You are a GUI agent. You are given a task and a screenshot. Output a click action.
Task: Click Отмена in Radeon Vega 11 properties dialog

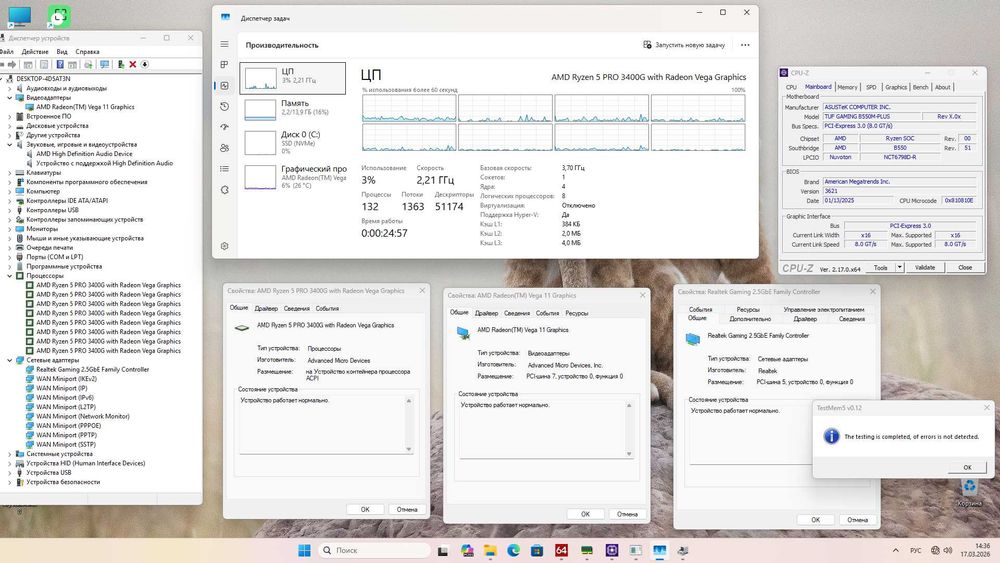[627, 514]
